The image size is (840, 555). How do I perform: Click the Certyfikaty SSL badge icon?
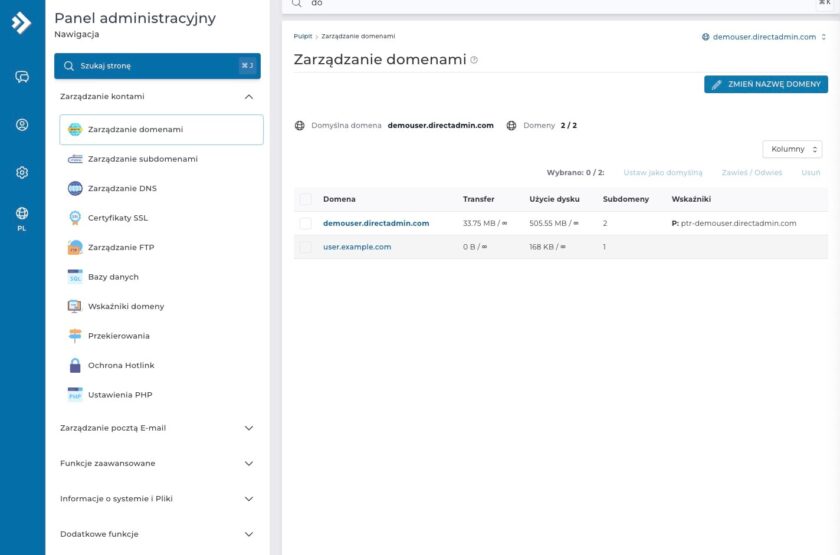tap(75, 218)
